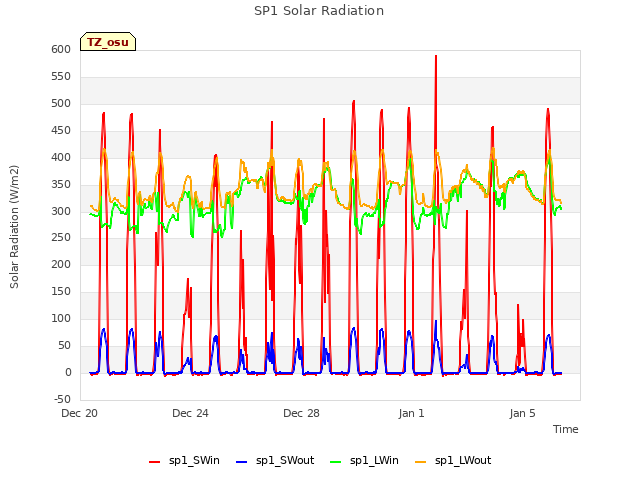Click the Time axis label
The width and height of the screenshot is (640, 480).
click(x=565, y=429)
